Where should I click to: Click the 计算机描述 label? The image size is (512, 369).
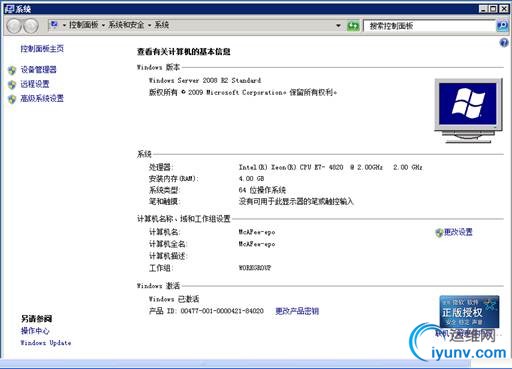(168, 256)
